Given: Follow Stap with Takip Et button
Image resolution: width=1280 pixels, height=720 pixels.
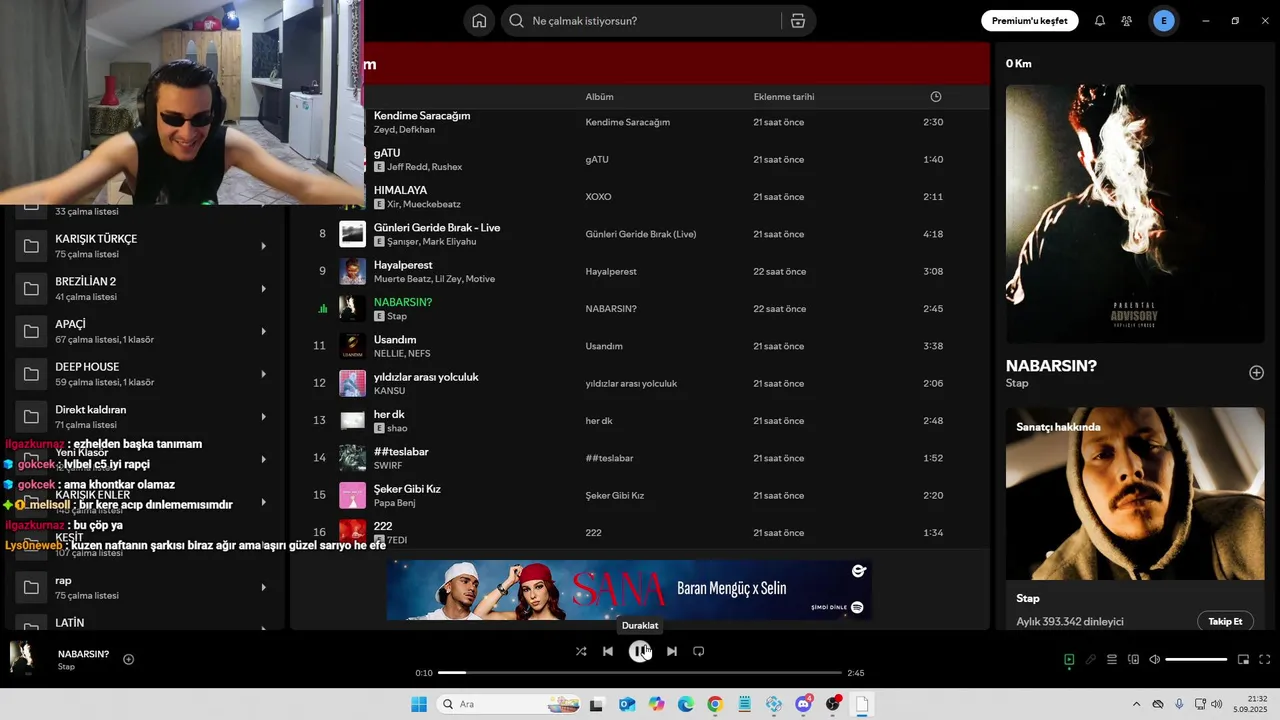Looking at the screenshot, I should tap(1225, 622).
